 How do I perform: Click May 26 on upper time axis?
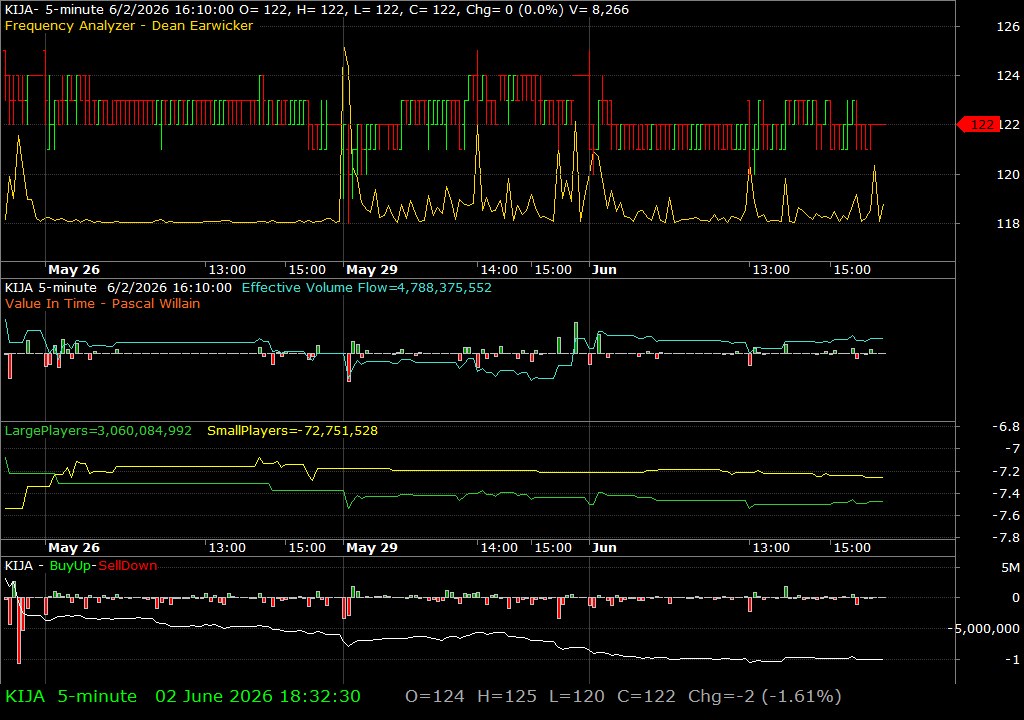click(x=74, y=269)
